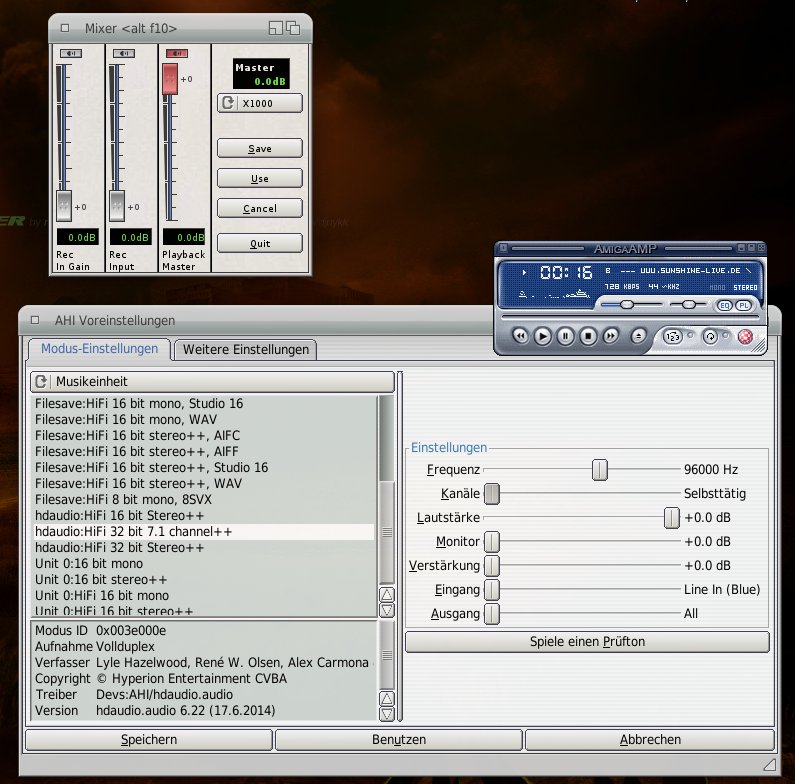Select hdaudio:HiFi 32 bit Stereo++ mode
The height and width of the screenshot is (784, 795).
120,548
